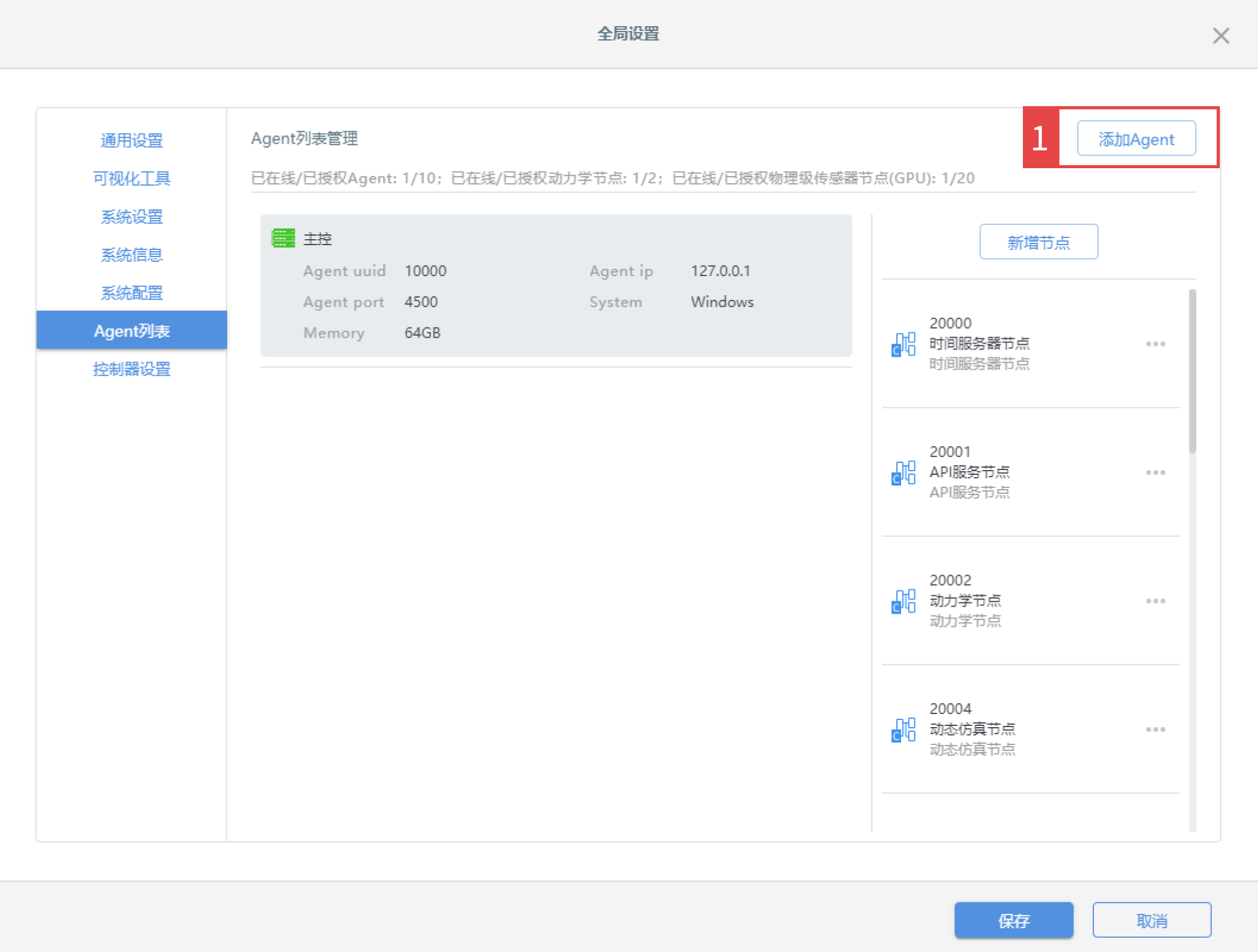Click the Agent port value 4500
The image size is (1258, 952).
click(x=421, y=302)
